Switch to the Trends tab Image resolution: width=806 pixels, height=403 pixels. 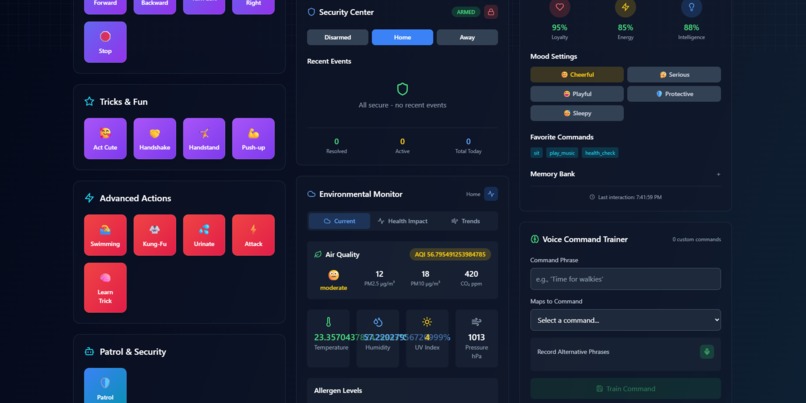[466, 221]
